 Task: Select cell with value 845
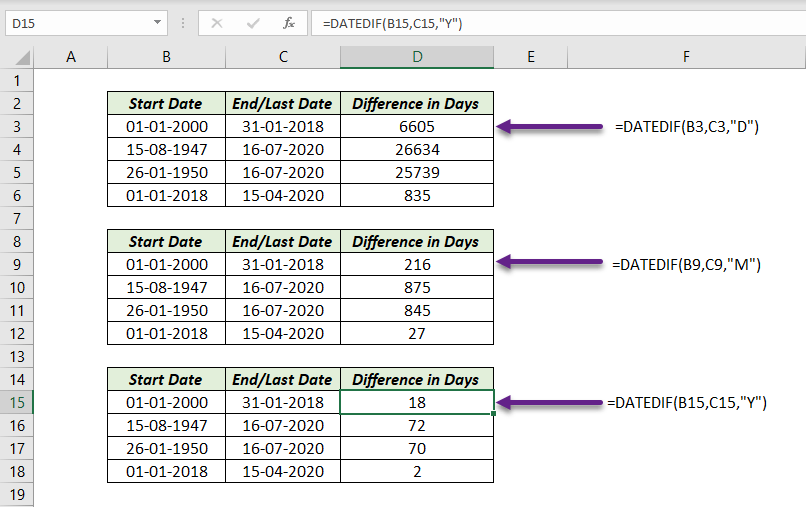pyautogui.click(x=417, y=310)
